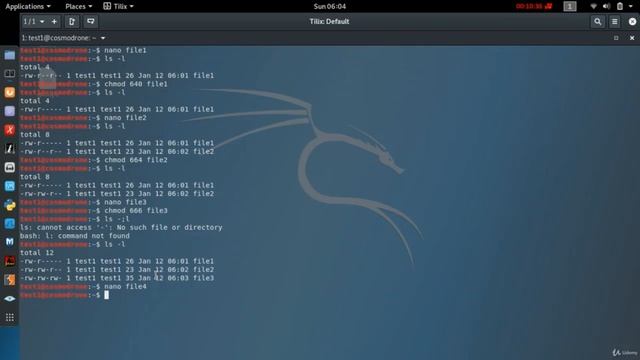The height and width of the screenshot is (360, 640).
Task: Launch the Python icon in the dock
Action: [10, 205]
